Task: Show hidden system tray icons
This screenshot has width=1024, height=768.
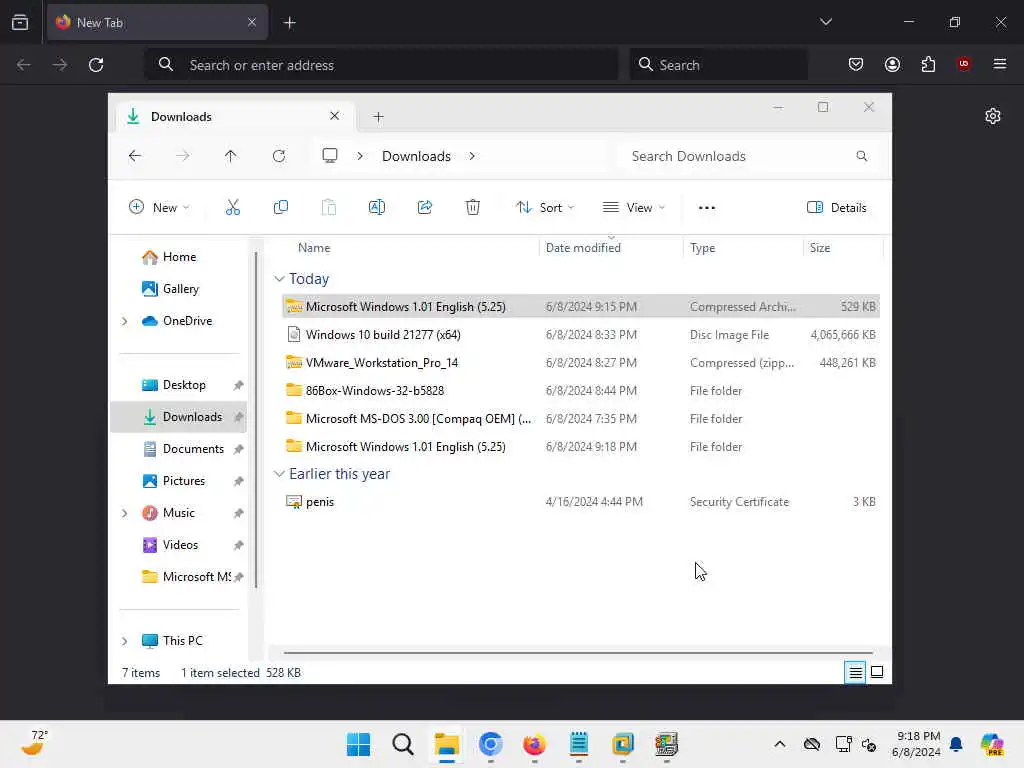Action: (x=780, y=744)
